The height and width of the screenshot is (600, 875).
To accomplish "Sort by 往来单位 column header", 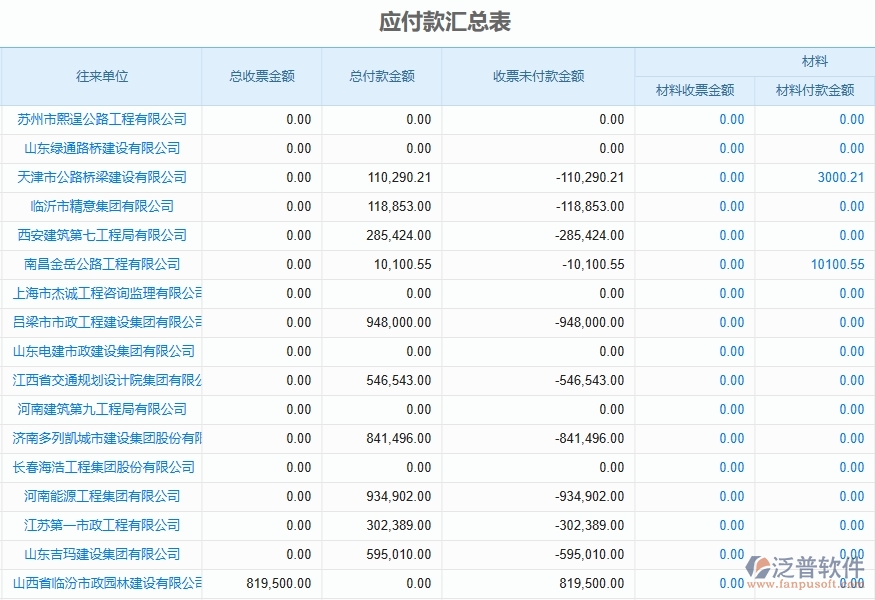I will tap(103, 76).
